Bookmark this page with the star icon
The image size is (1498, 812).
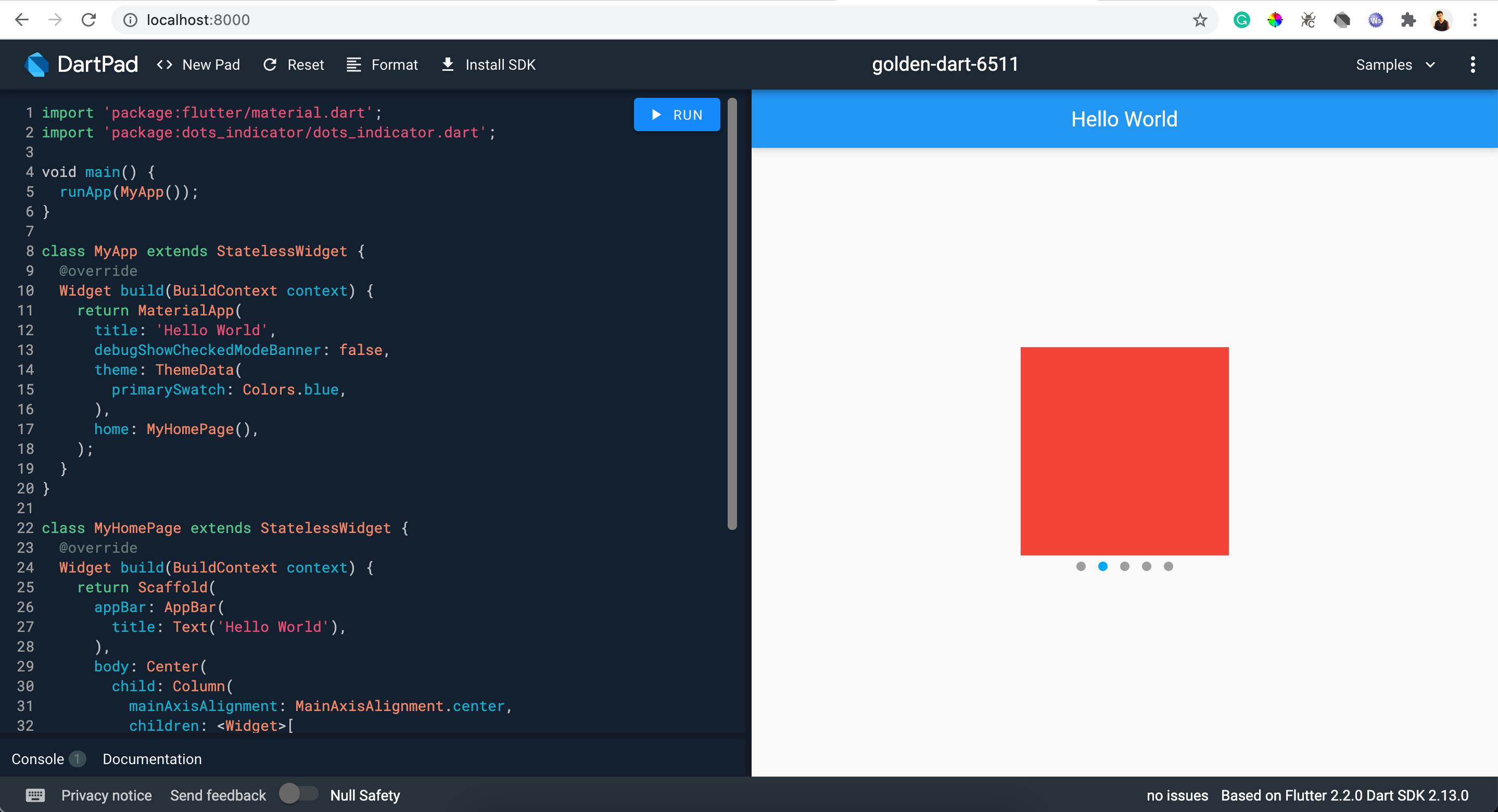point(1200,20)
